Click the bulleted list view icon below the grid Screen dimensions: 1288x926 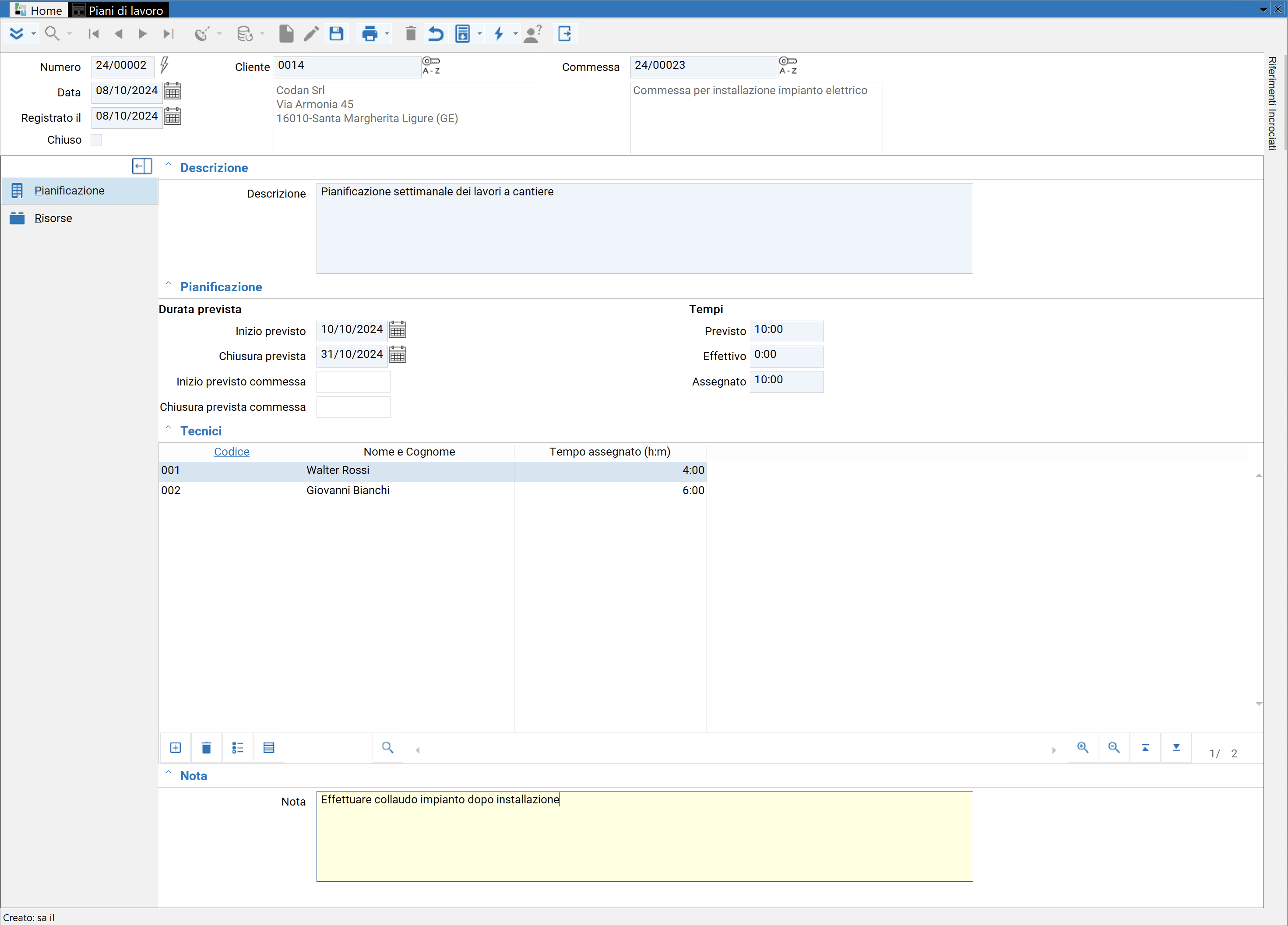[x=238, y=748]
